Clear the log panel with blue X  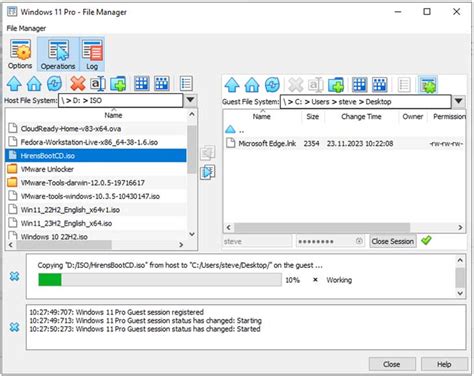click(x=14, y=327)
